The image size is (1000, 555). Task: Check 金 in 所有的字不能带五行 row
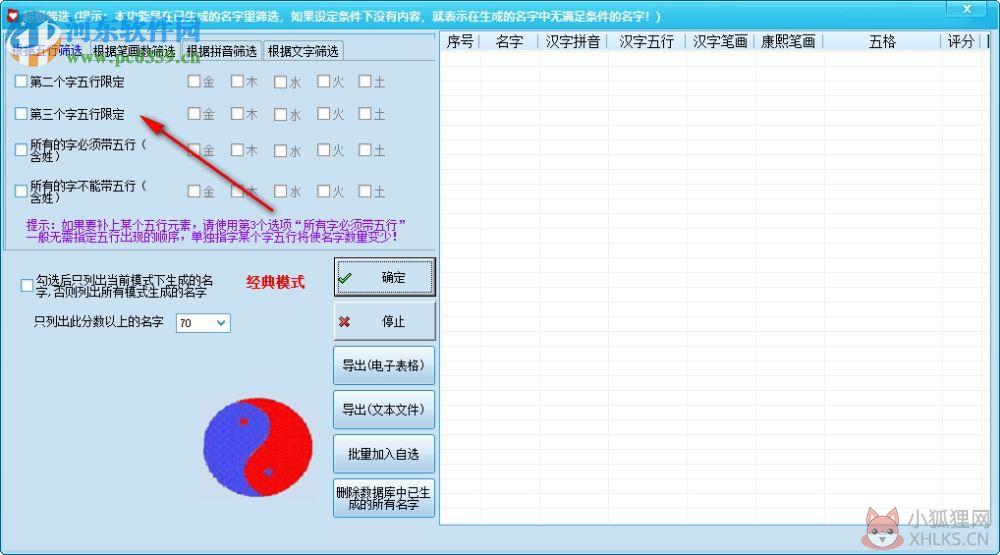click(x=194, y=191)
